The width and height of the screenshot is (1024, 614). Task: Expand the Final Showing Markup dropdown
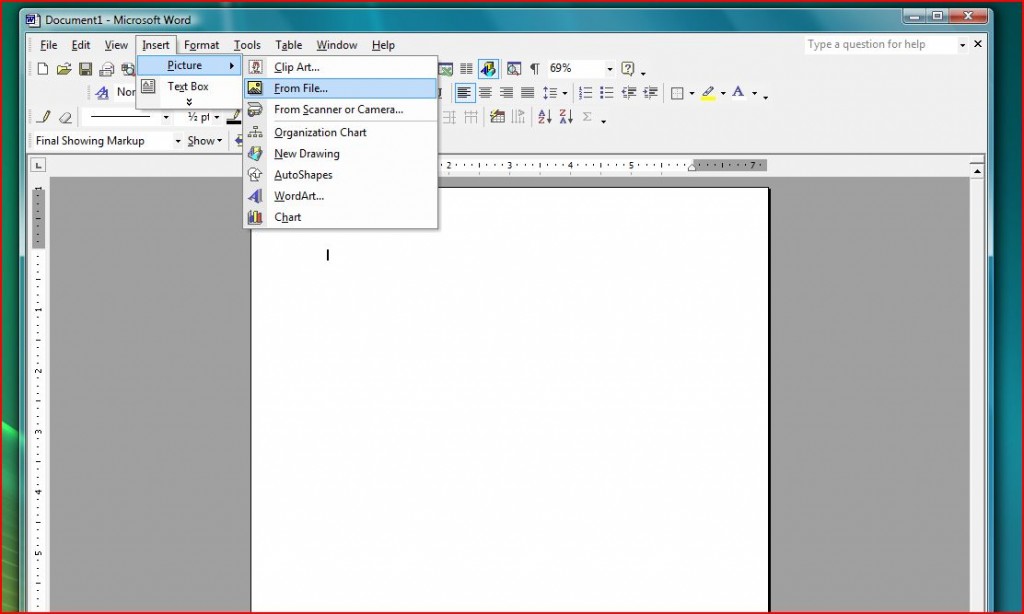point(177,142)
